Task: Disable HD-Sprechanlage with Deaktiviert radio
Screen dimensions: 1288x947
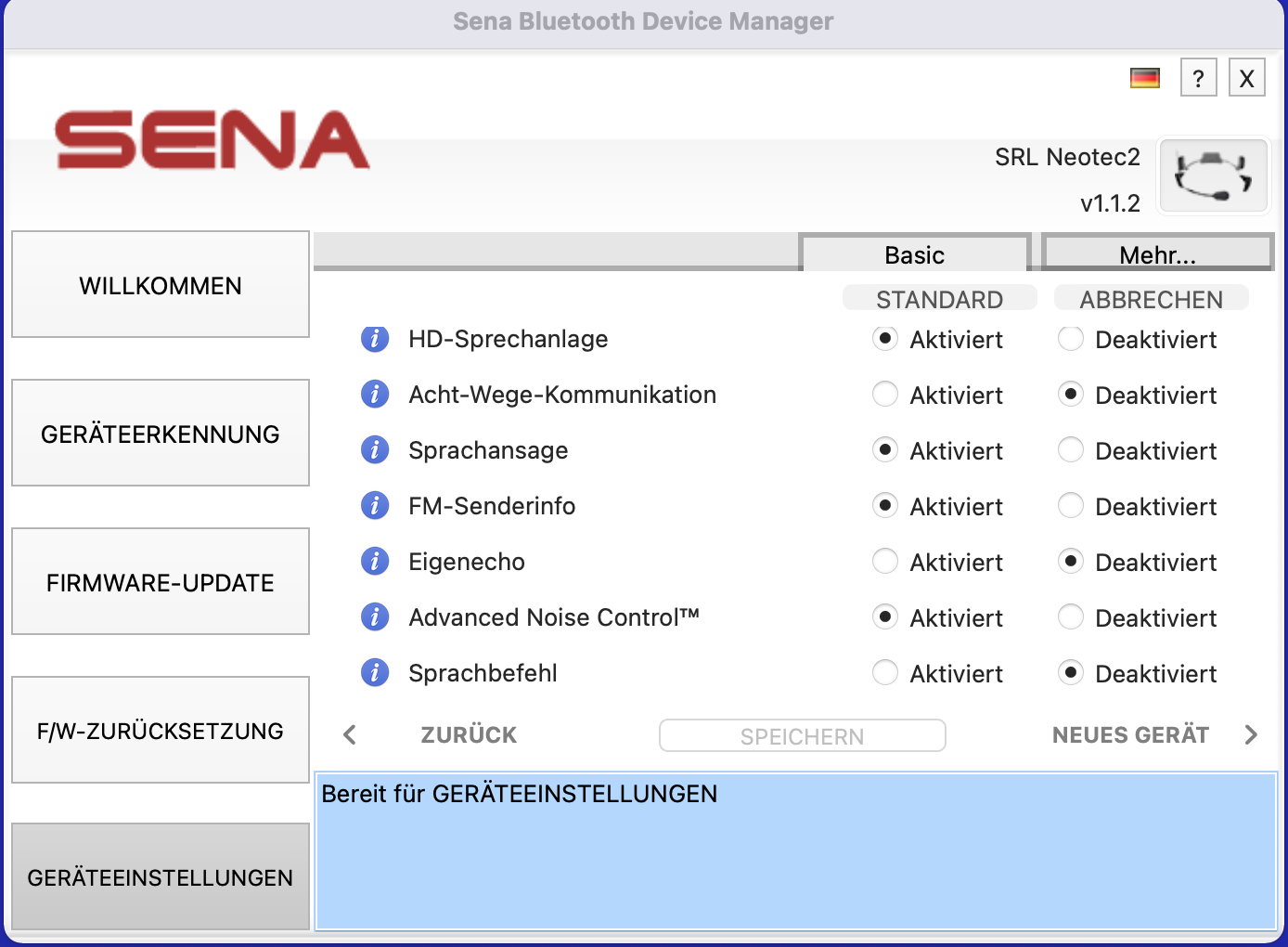Action: 1071,339
